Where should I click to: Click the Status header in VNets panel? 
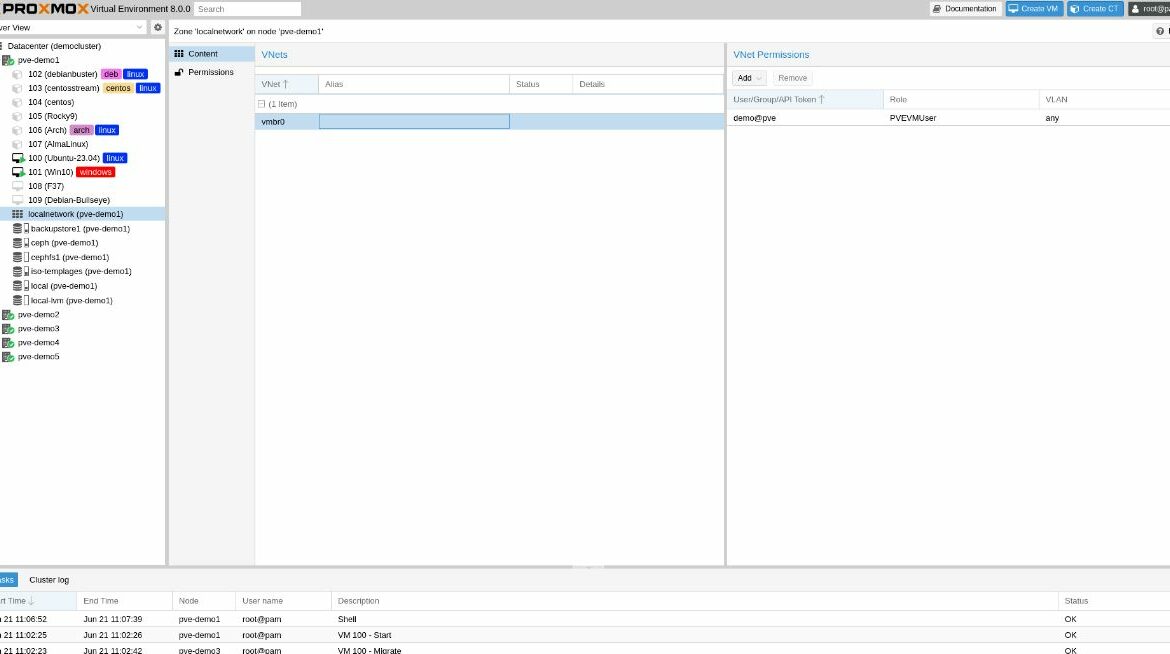pos(541,84)
